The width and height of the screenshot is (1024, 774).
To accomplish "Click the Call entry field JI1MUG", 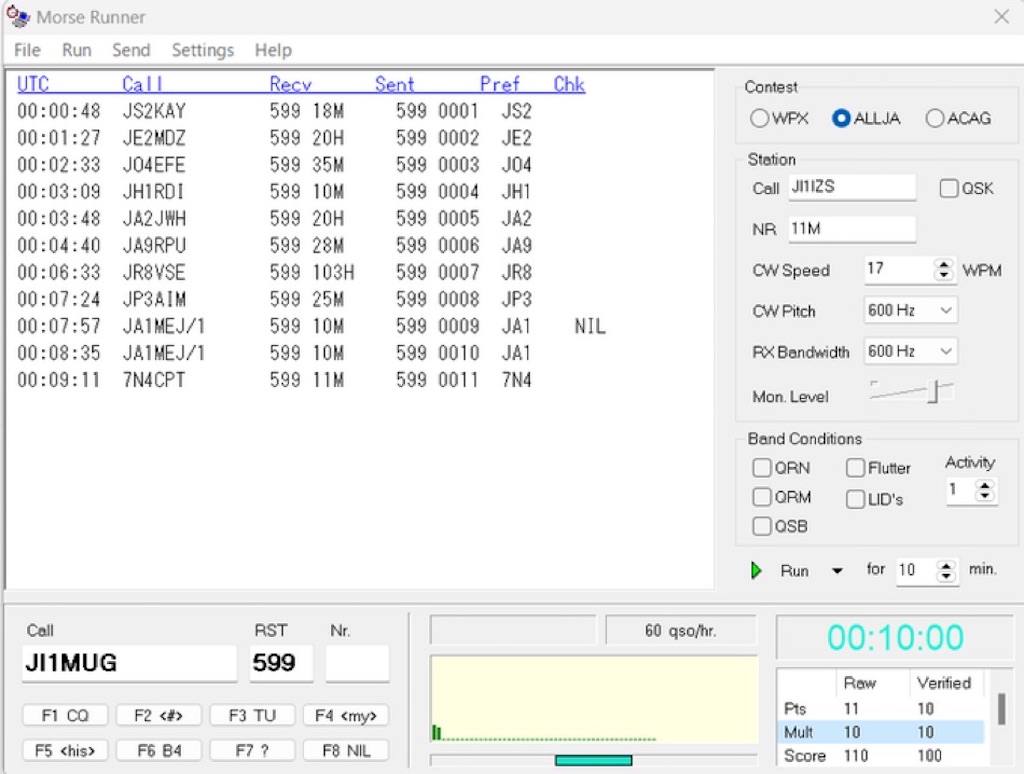I will 129,663.
